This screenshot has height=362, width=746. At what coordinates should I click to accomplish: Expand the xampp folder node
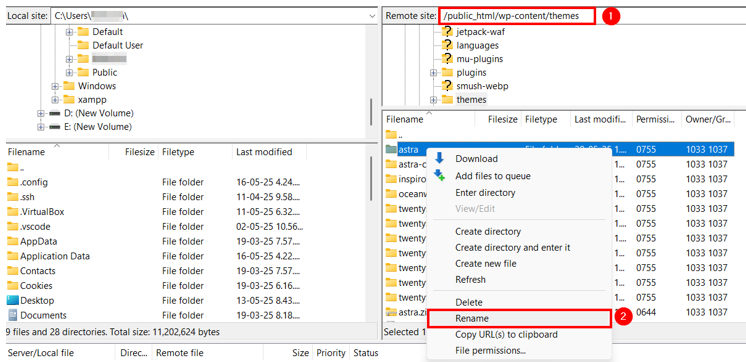point(55,100)
